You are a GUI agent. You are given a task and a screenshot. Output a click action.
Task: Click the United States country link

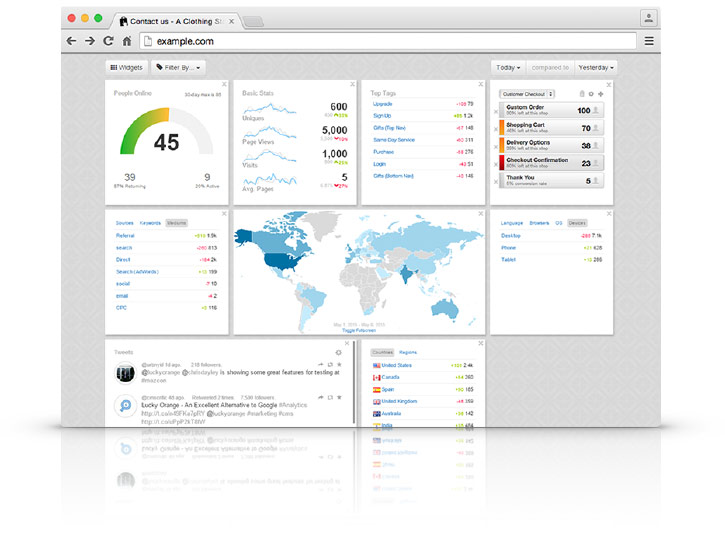pyautogui.click(x=396, y=365)
